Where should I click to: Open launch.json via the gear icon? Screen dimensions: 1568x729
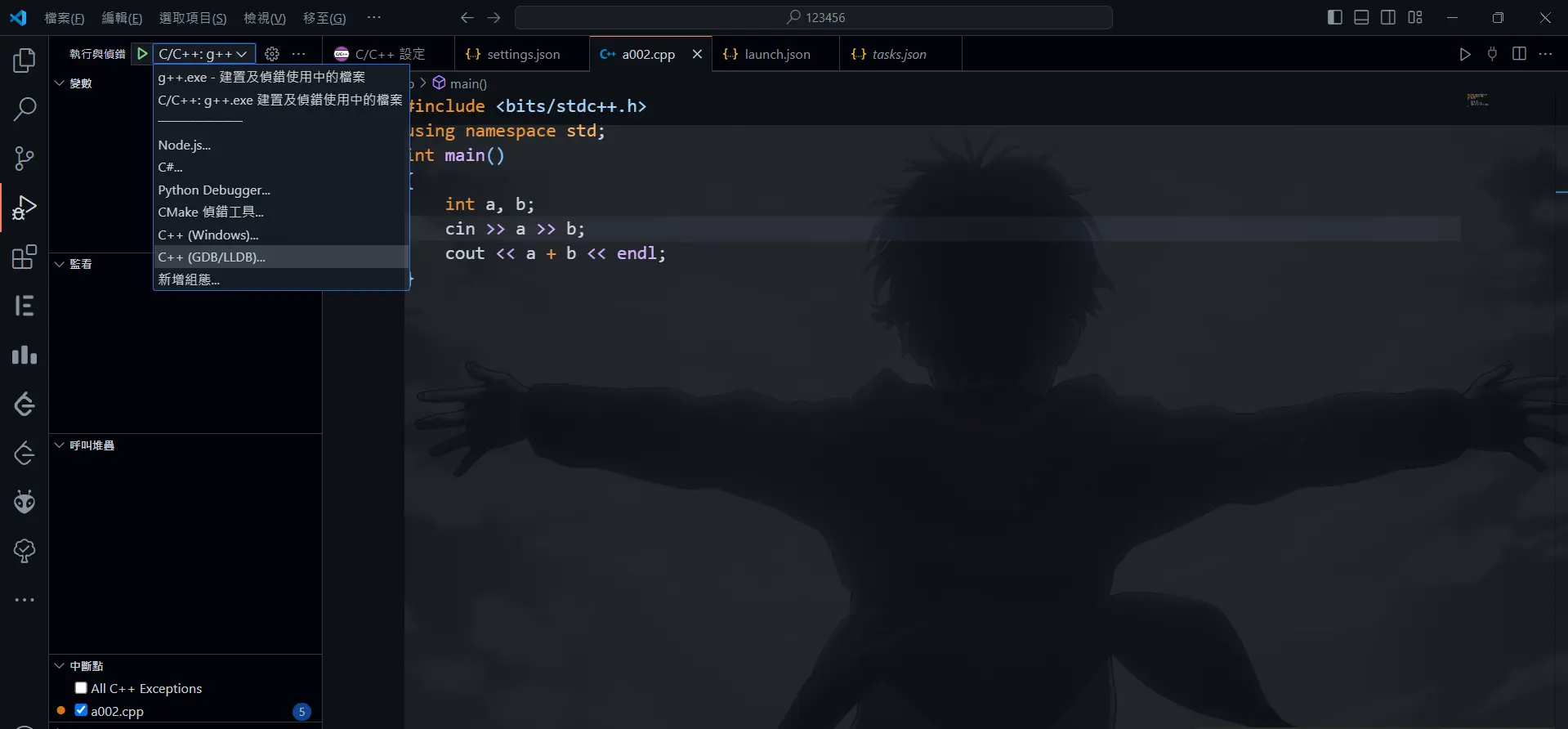(x=272, y=54)
